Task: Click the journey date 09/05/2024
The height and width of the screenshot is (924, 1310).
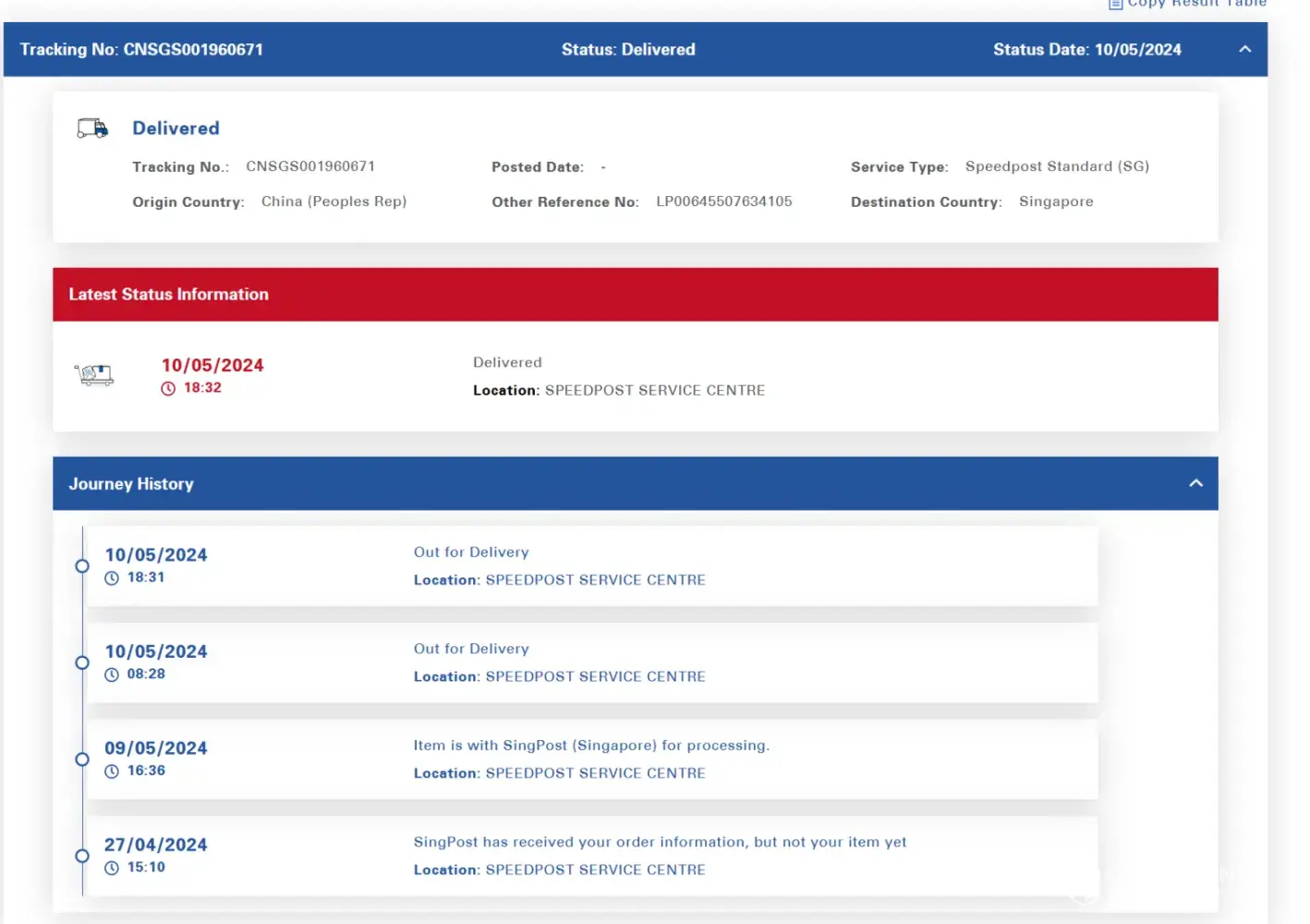Action: [x=156, y=748]
